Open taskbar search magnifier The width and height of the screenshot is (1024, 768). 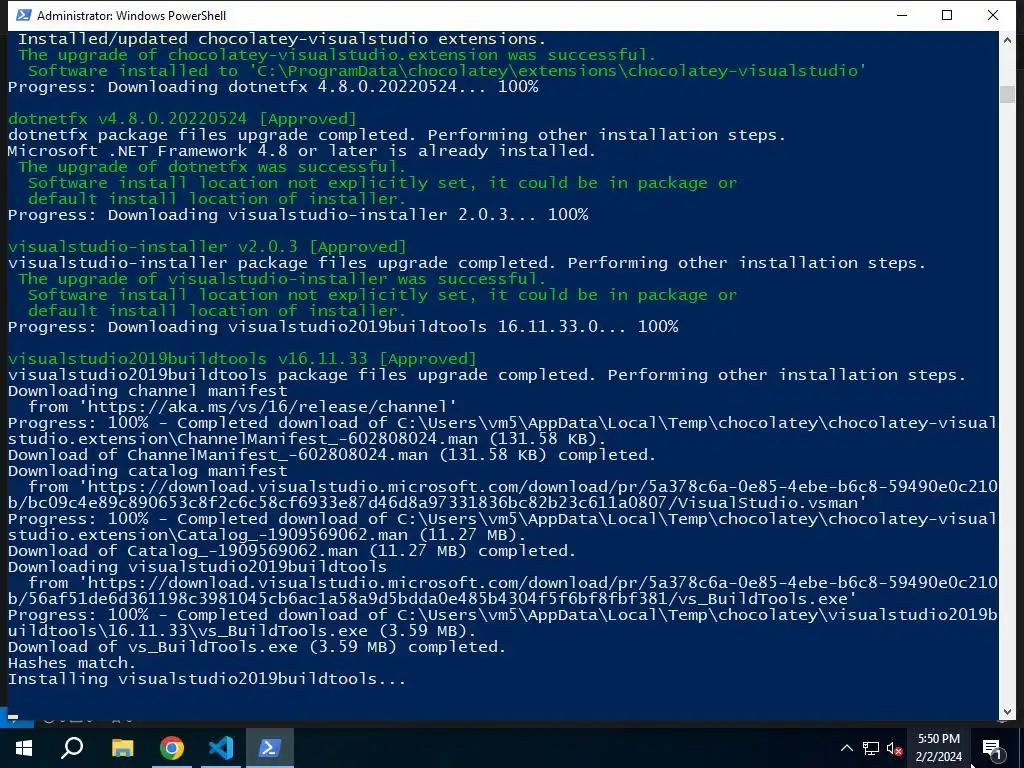pos(72,748)
